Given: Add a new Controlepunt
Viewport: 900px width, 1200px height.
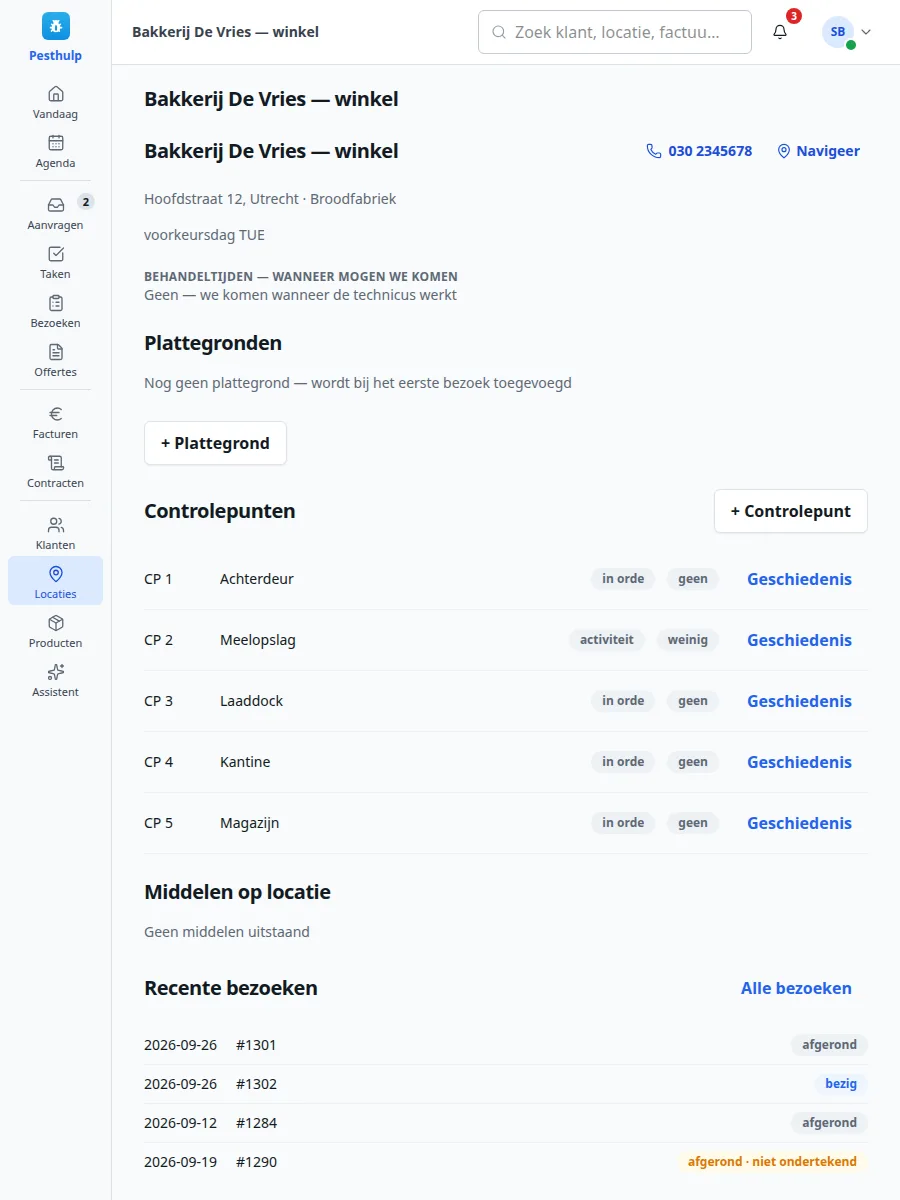Looking at the screenshot, I should coord(790,511).
